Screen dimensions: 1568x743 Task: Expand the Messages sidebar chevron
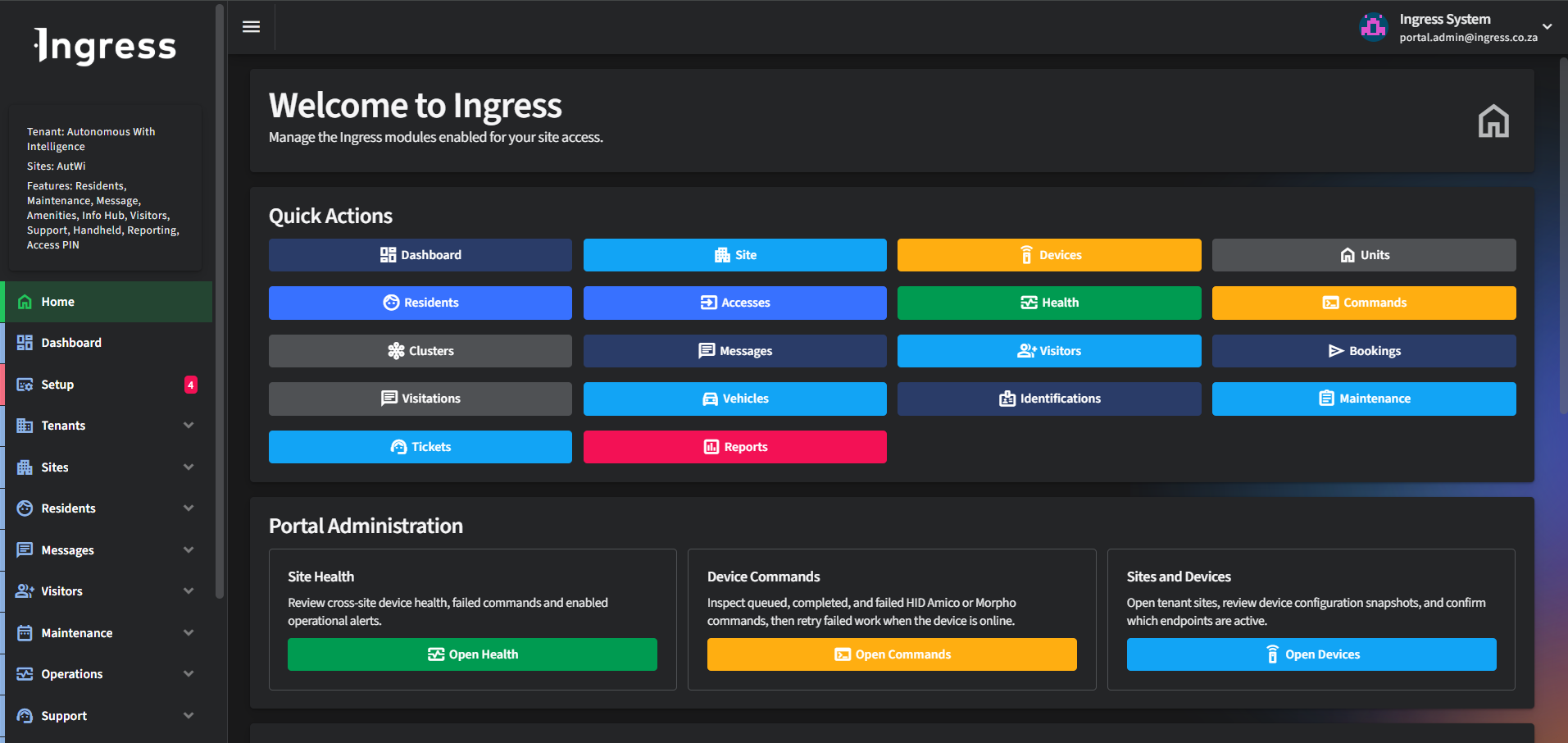pos(189,550)
